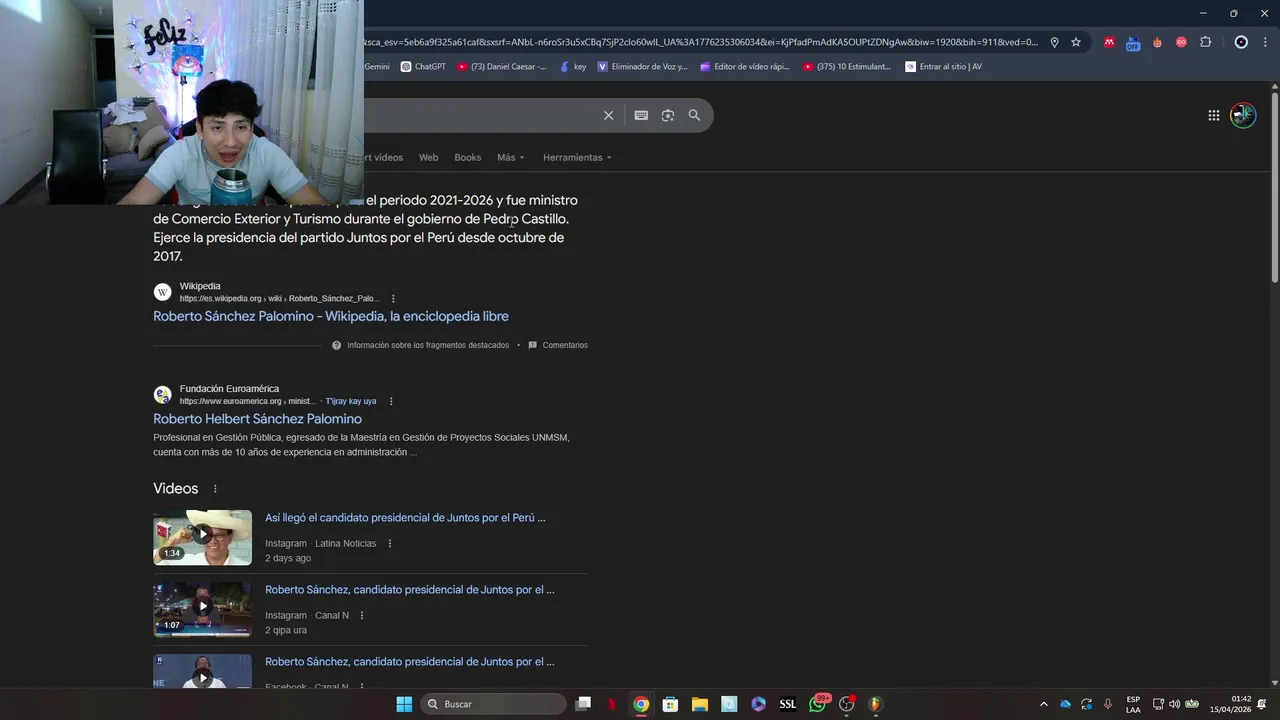Click the microphone icon in system tray
The image size is (1280, 720).
[1107, 704]
